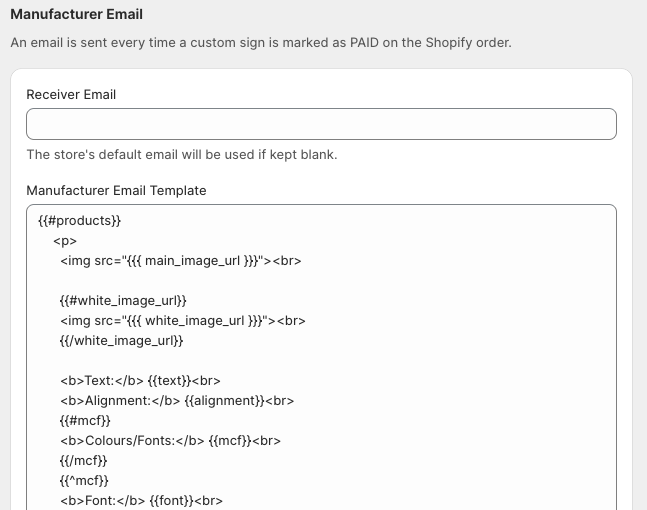Screen dimensions: 647x510
Task: Click the {{#mcf}} opening tag line
Action: [85, 420]
